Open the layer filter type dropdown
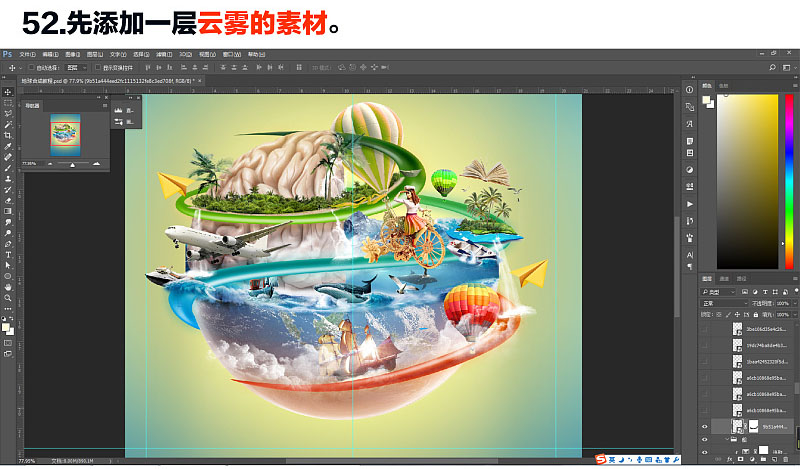This screenshot has height=469, width=800. tap(718, 292)
